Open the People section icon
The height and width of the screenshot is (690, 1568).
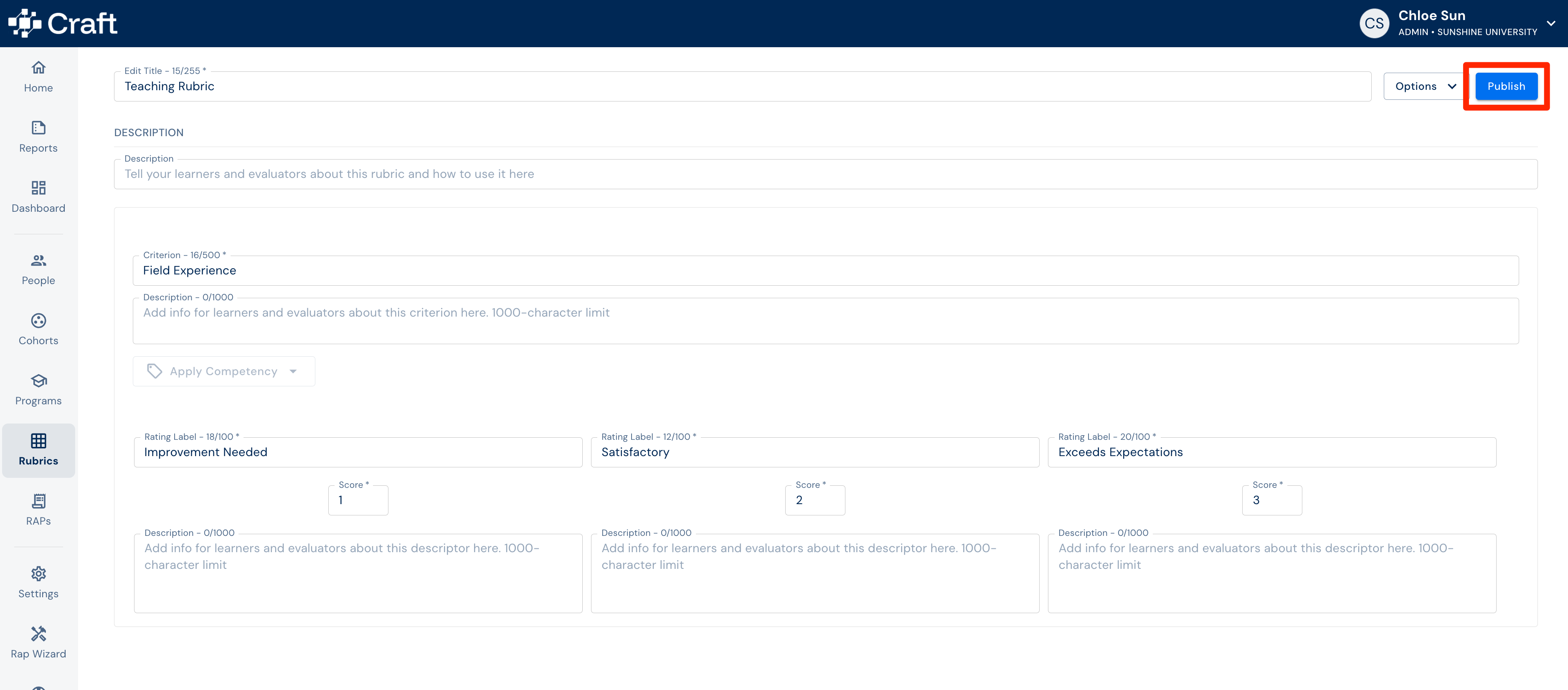(x=38, y=261)
